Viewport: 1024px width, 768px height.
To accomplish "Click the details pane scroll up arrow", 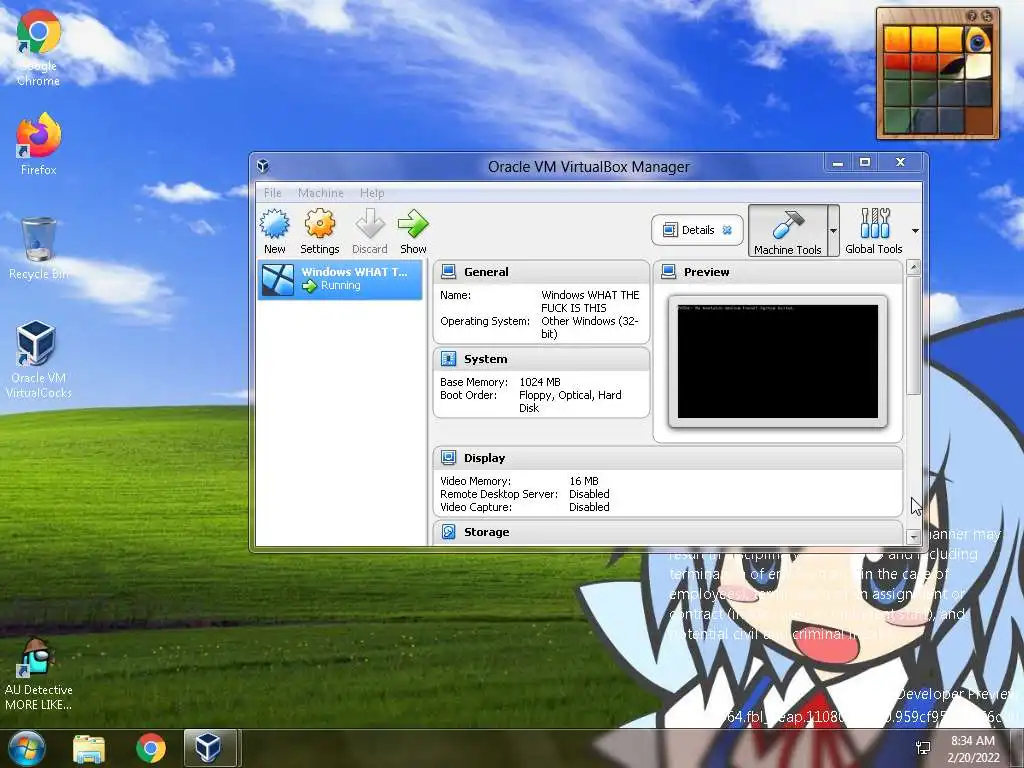I will tap(914, 267).
